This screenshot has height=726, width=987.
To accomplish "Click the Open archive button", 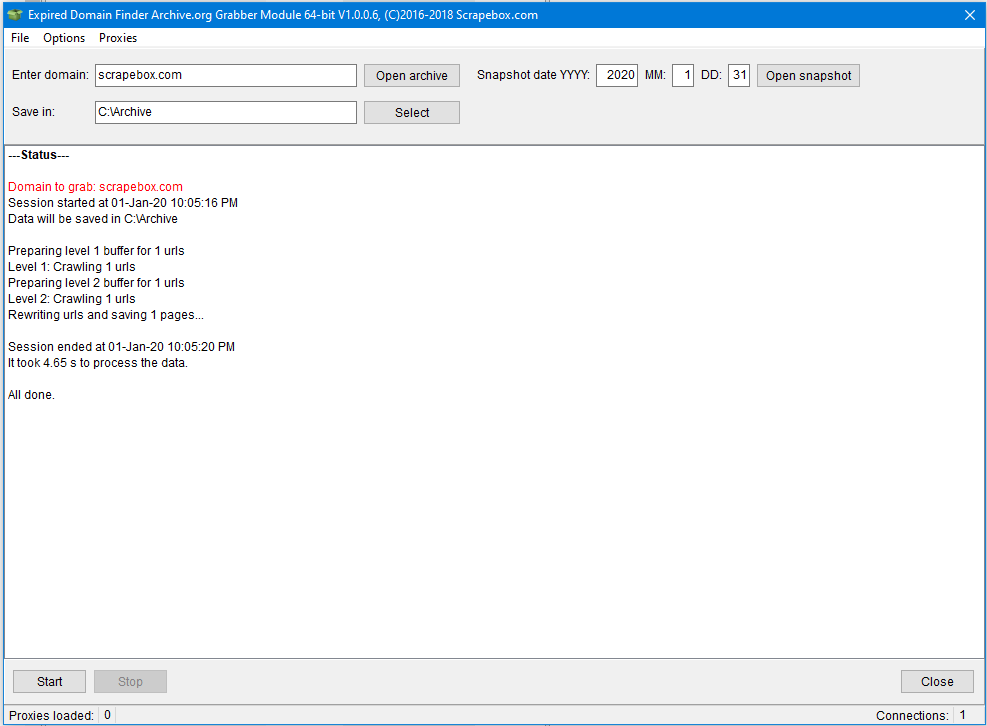I will pyautogui.click(x=412, y=76).
